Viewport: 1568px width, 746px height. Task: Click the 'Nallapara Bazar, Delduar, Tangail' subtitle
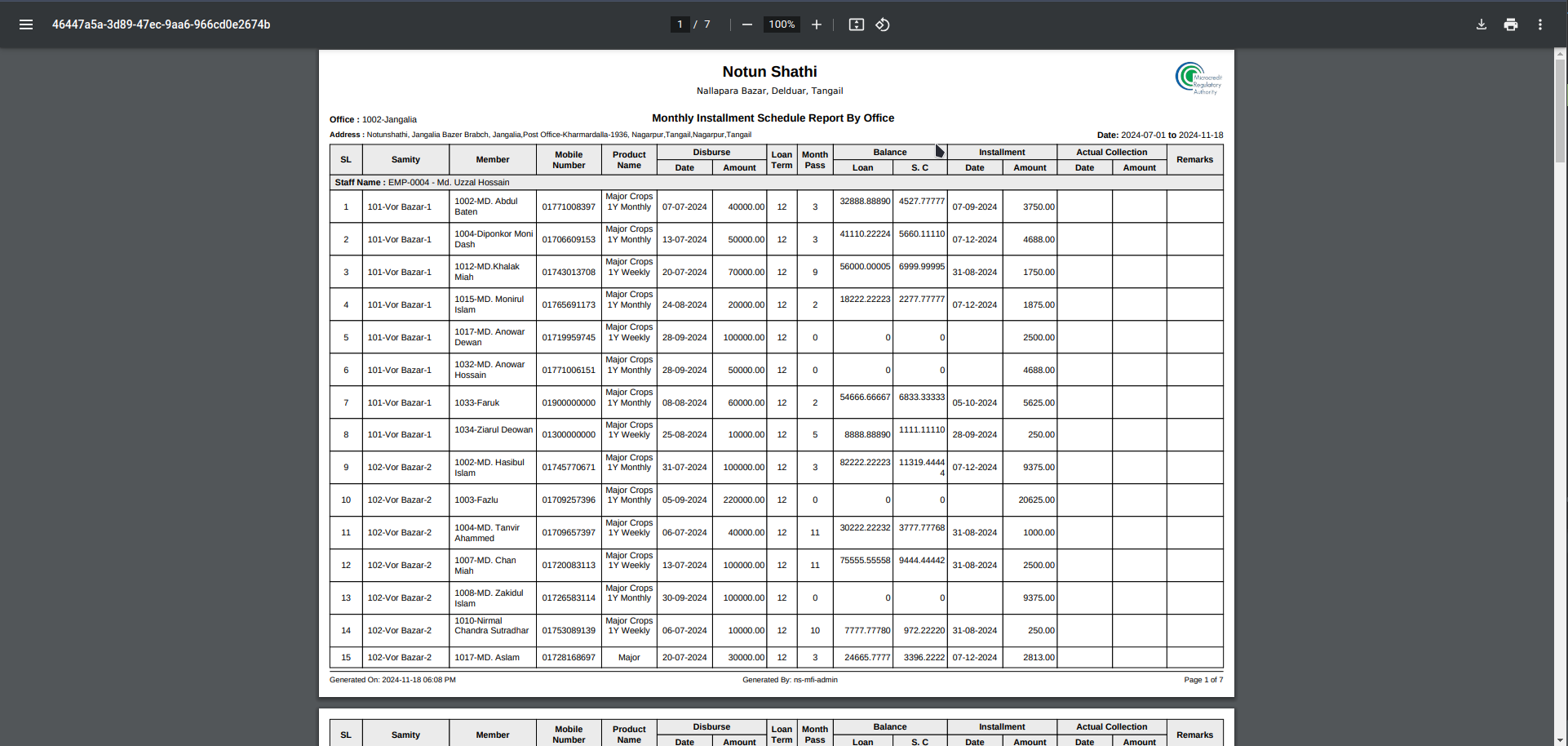769,91
